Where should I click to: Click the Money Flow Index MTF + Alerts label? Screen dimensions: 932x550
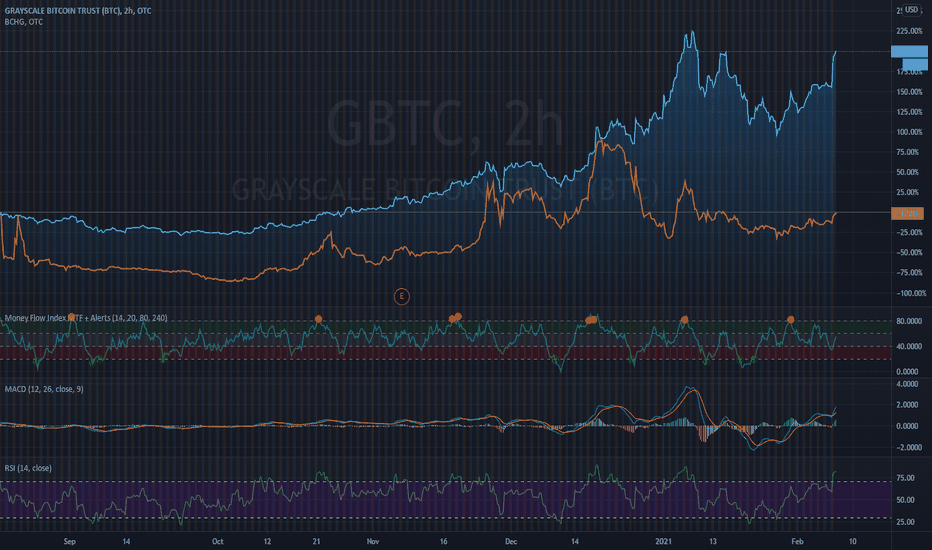[x=86, y=318]
